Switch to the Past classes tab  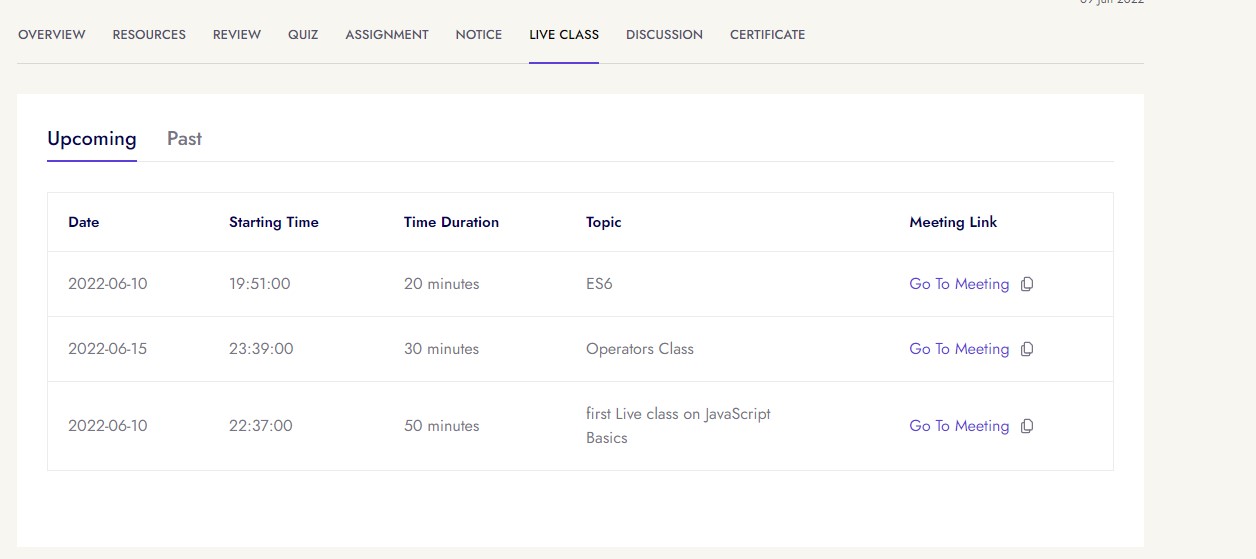184,139
